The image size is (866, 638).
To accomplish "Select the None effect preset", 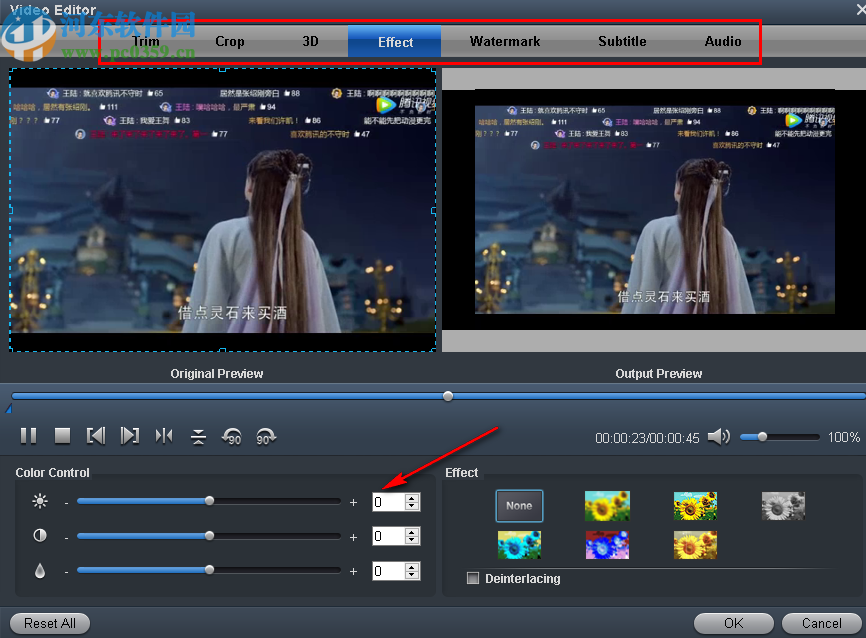I will [x=519, y=506].
